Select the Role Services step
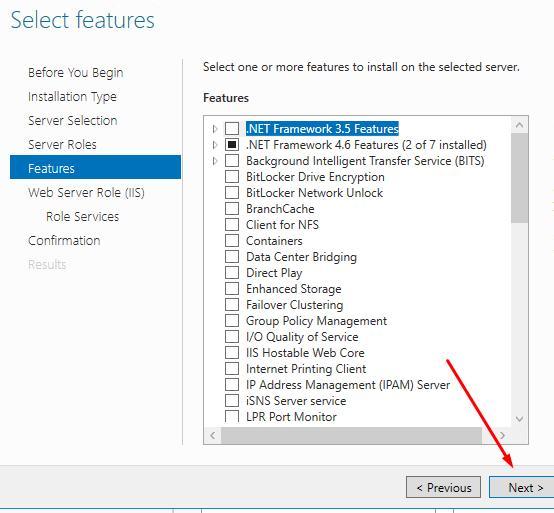The image size is (554, 513). 82,217
